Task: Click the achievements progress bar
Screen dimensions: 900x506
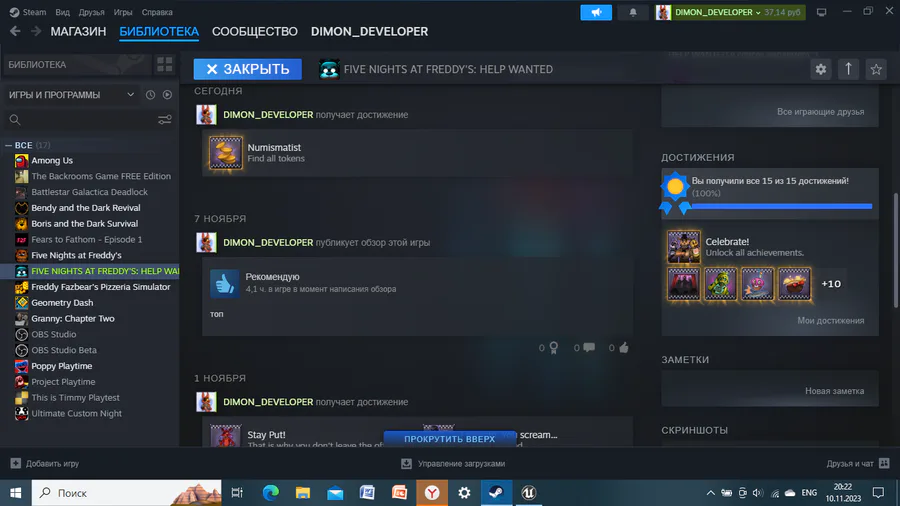Action: click(781, 206)
